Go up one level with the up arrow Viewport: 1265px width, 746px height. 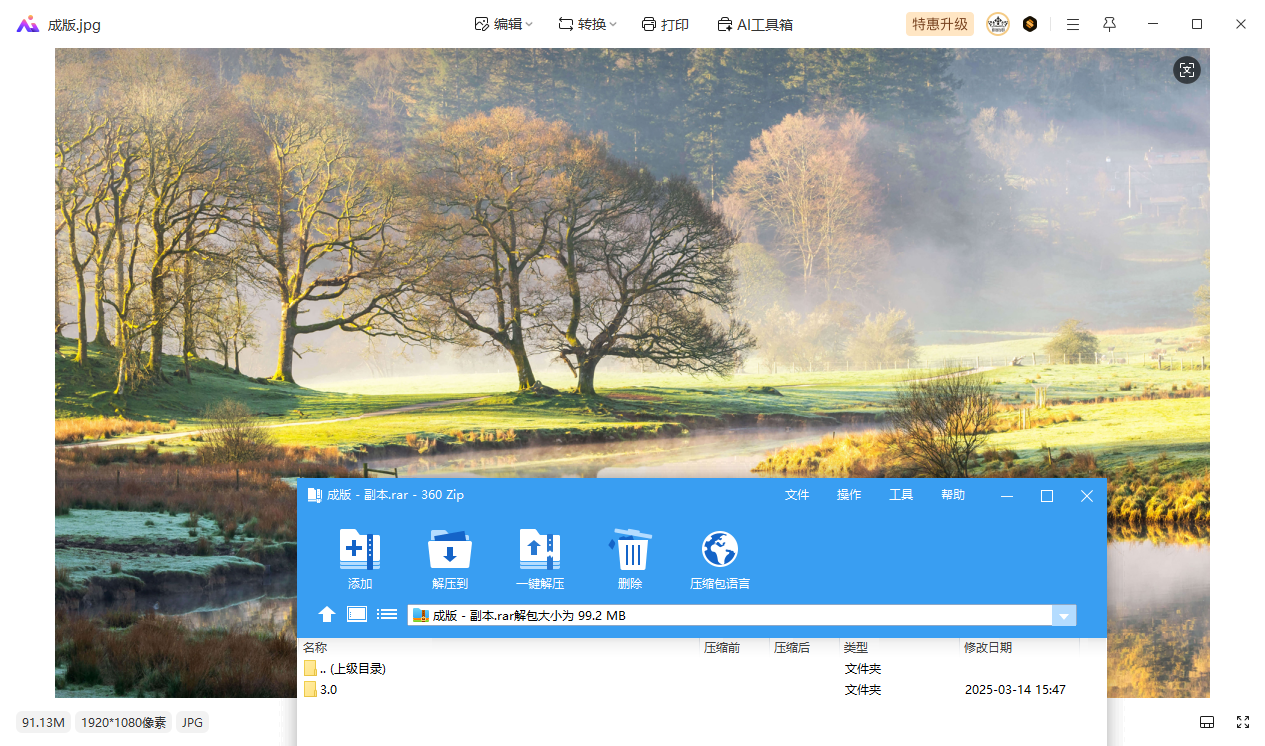[x=327, y=614]
